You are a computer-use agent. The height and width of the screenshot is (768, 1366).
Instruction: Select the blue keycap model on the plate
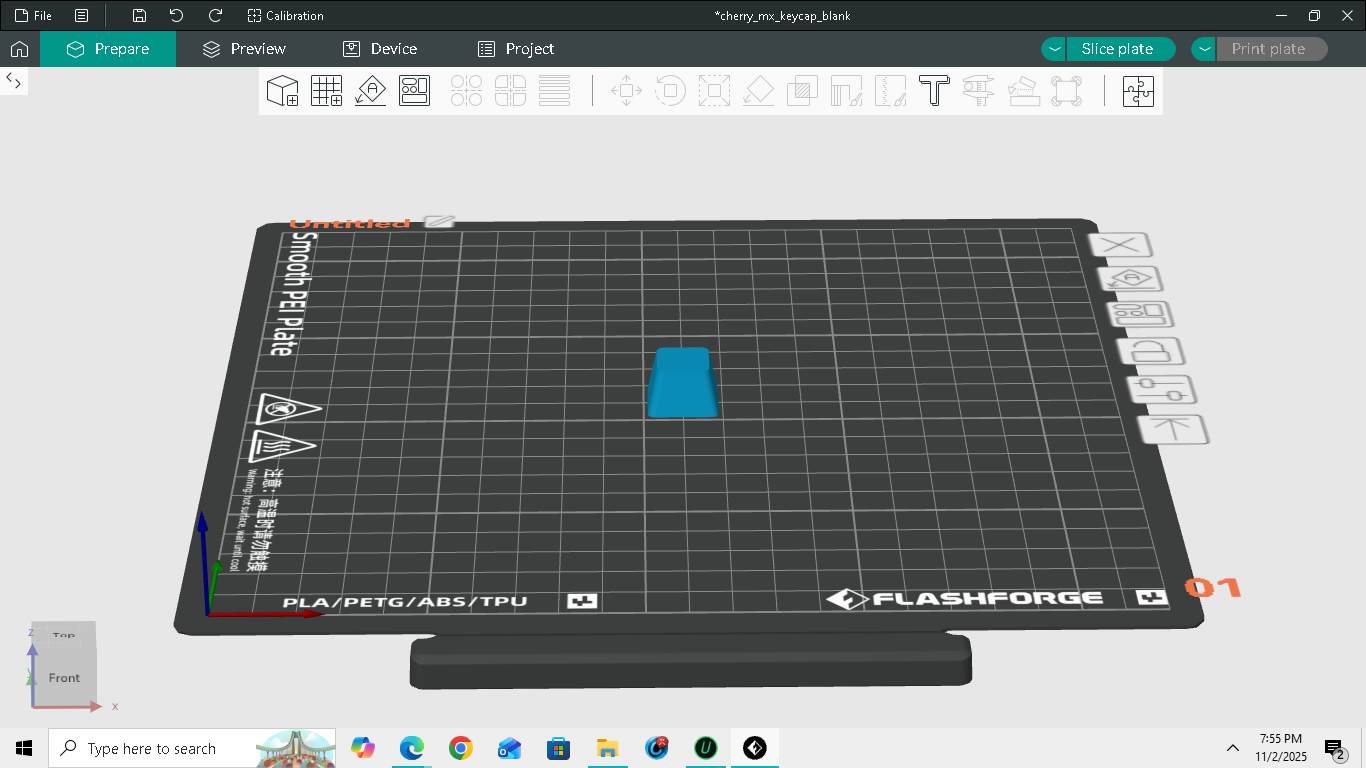click(684, 382)
